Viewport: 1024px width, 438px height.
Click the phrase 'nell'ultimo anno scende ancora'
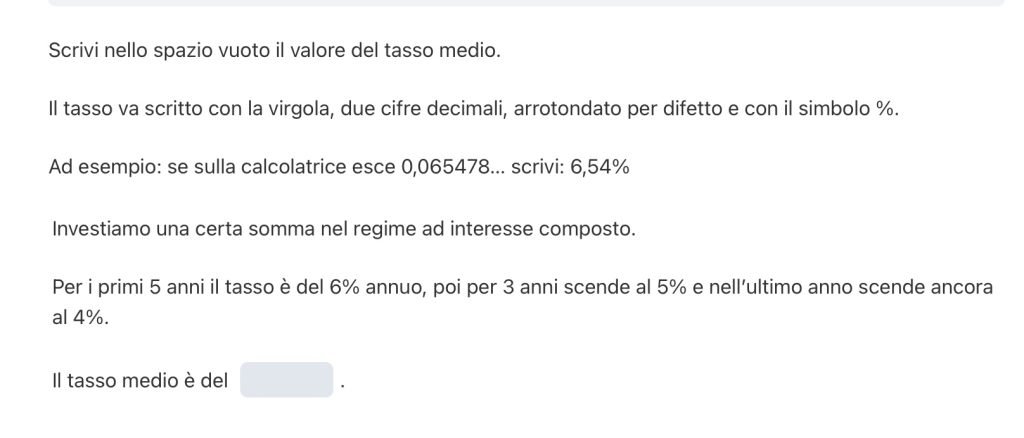click(x=868, y=288)
